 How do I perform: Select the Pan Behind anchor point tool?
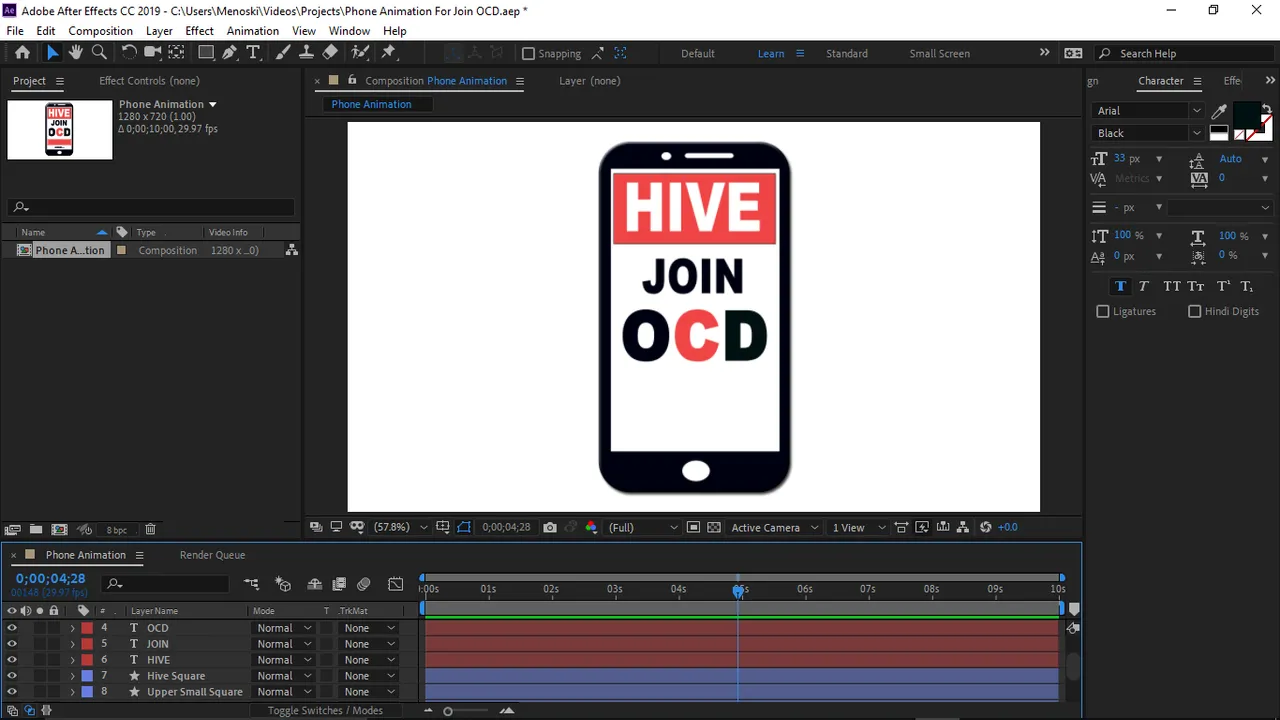[x=176, y=53]
